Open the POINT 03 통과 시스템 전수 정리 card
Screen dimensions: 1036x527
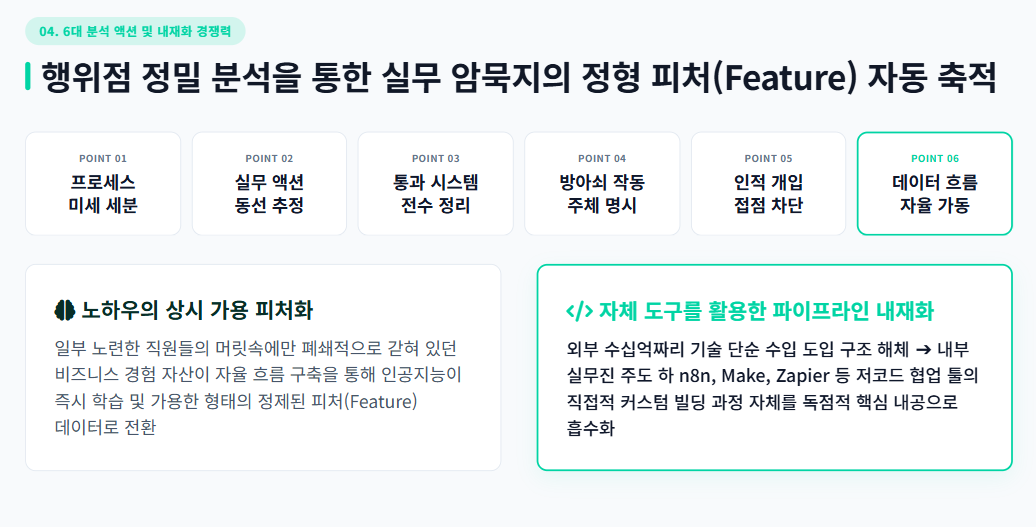coord(435,184)
